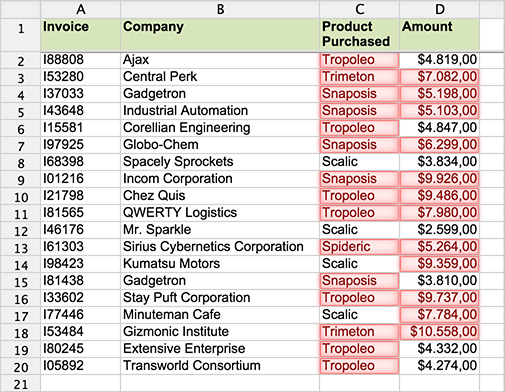Select column B header
This screenshot has width=505, height=392.
coord(220,9)
